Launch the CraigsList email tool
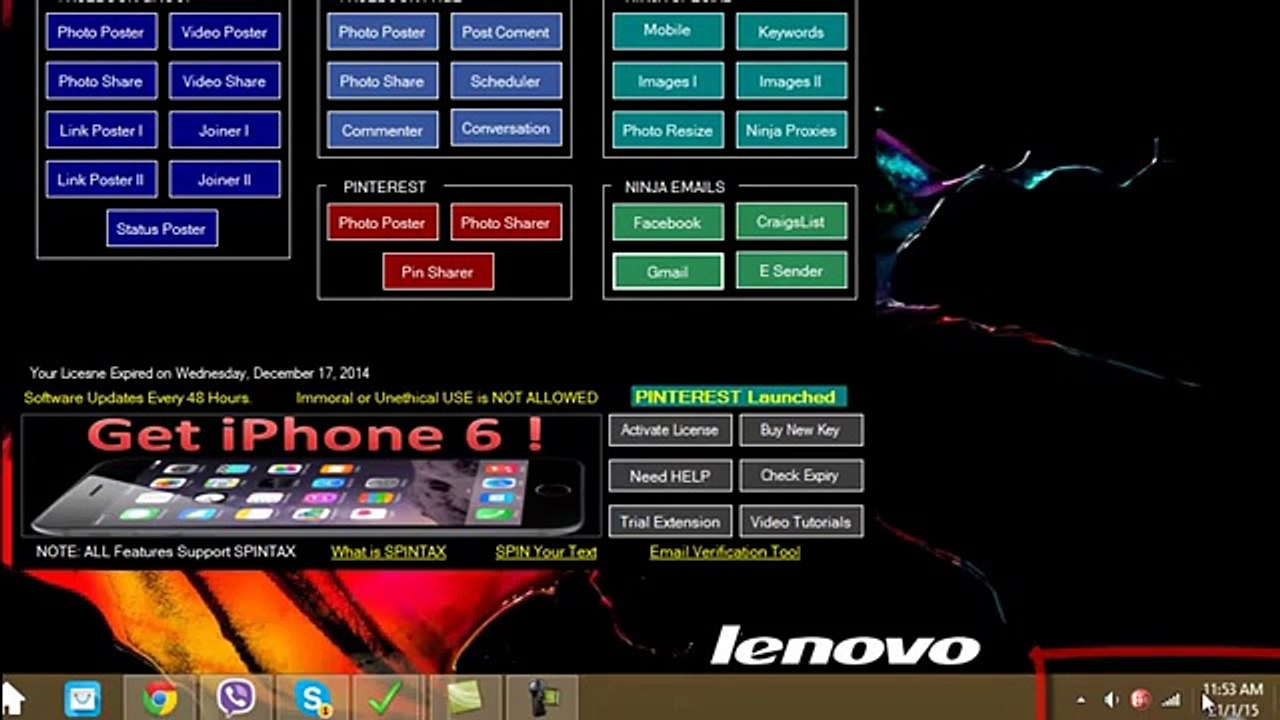The image size is (1280, 720). click(791, 221)
